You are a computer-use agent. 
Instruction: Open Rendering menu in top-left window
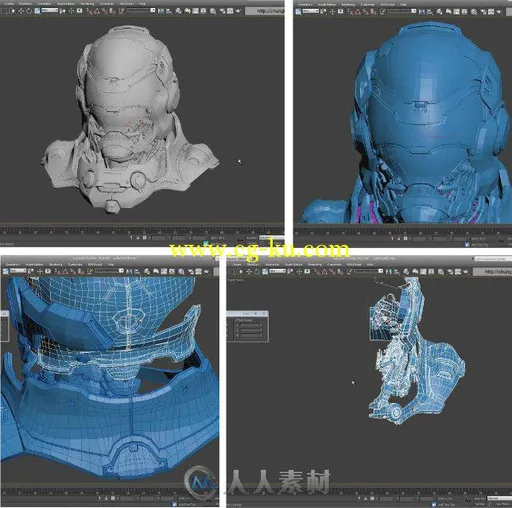(x=87, y=4)
